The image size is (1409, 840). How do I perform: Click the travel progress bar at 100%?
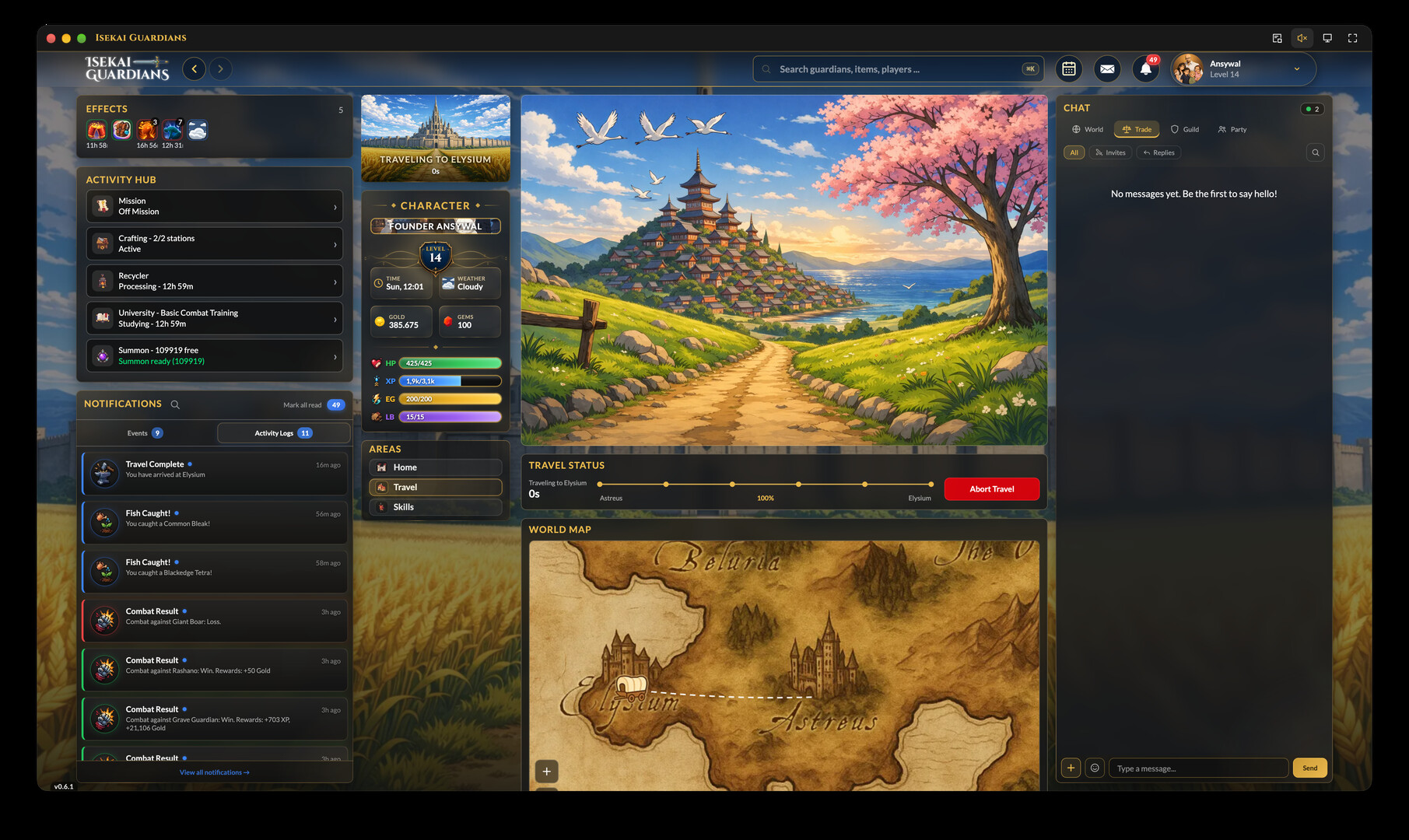pyautogui.click(x=766, y=485)
